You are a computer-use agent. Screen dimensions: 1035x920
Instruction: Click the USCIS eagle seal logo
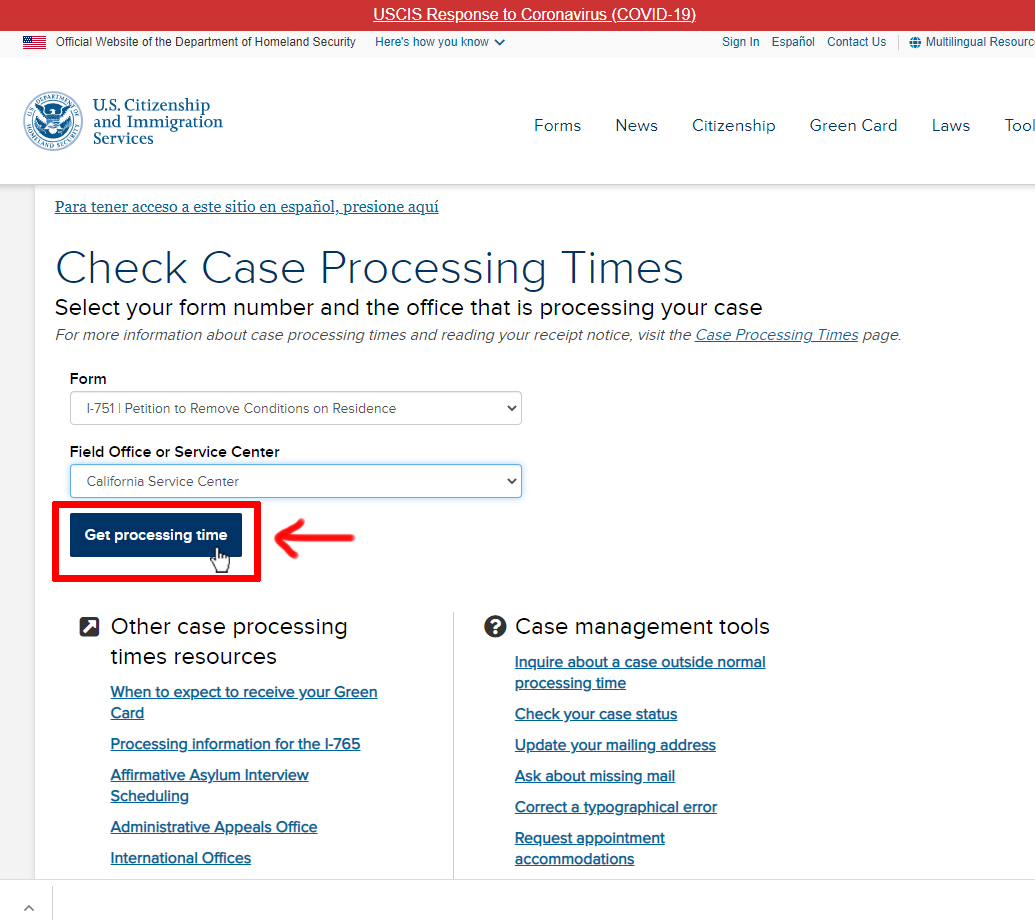pos(53,121)
